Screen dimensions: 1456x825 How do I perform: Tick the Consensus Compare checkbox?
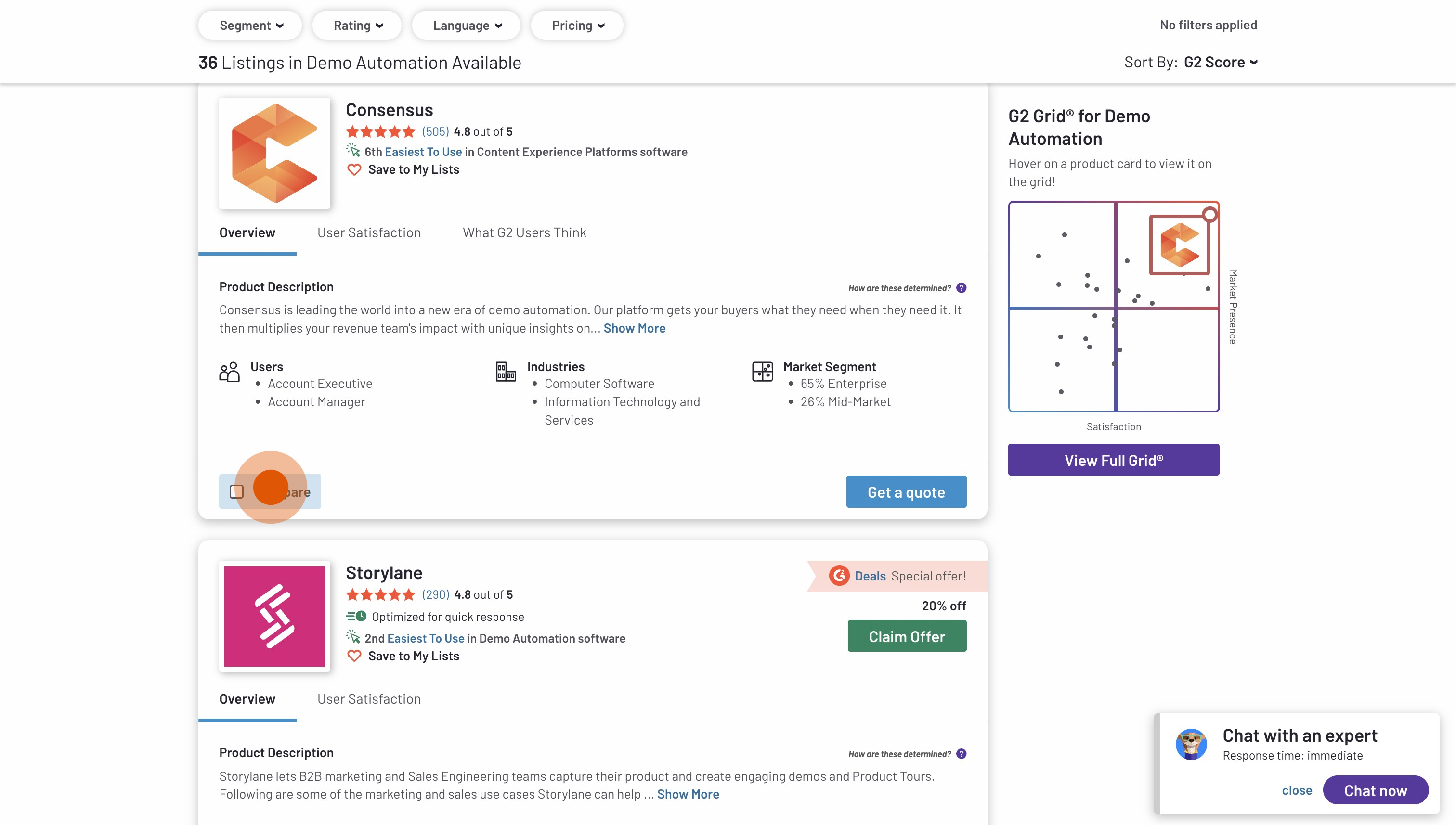[237, 492]
